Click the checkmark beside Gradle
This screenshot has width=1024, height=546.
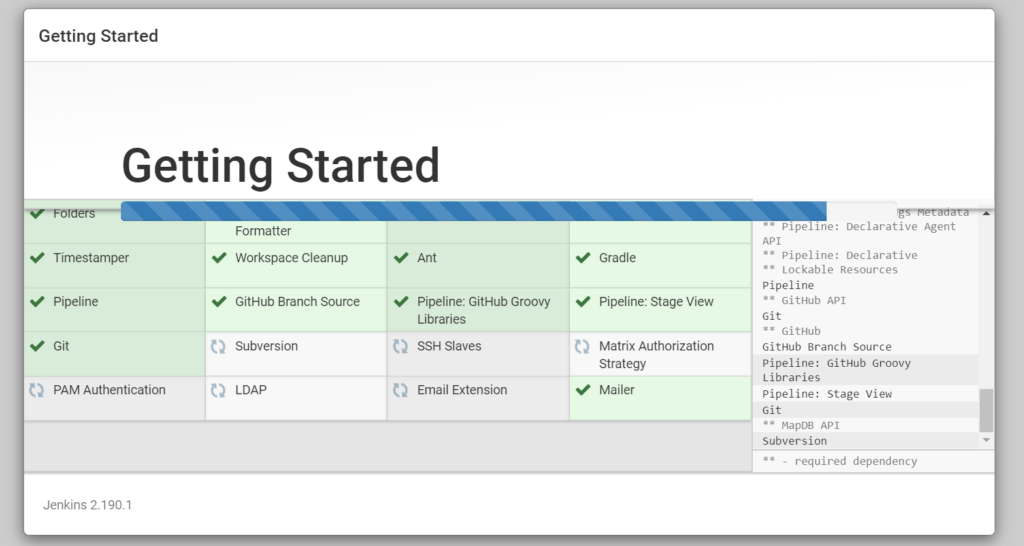pos(582,258)
